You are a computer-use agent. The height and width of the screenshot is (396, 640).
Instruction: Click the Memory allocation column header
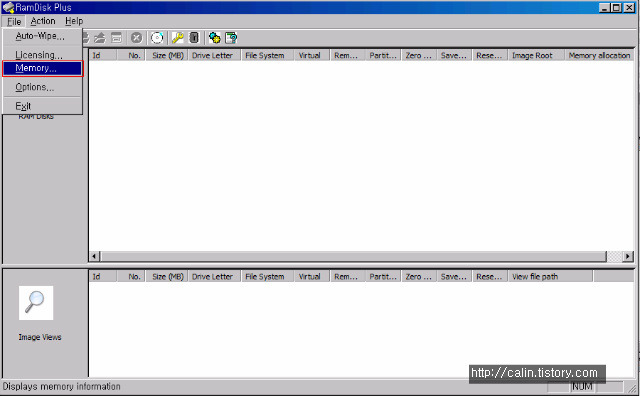[x=599, y=56]
